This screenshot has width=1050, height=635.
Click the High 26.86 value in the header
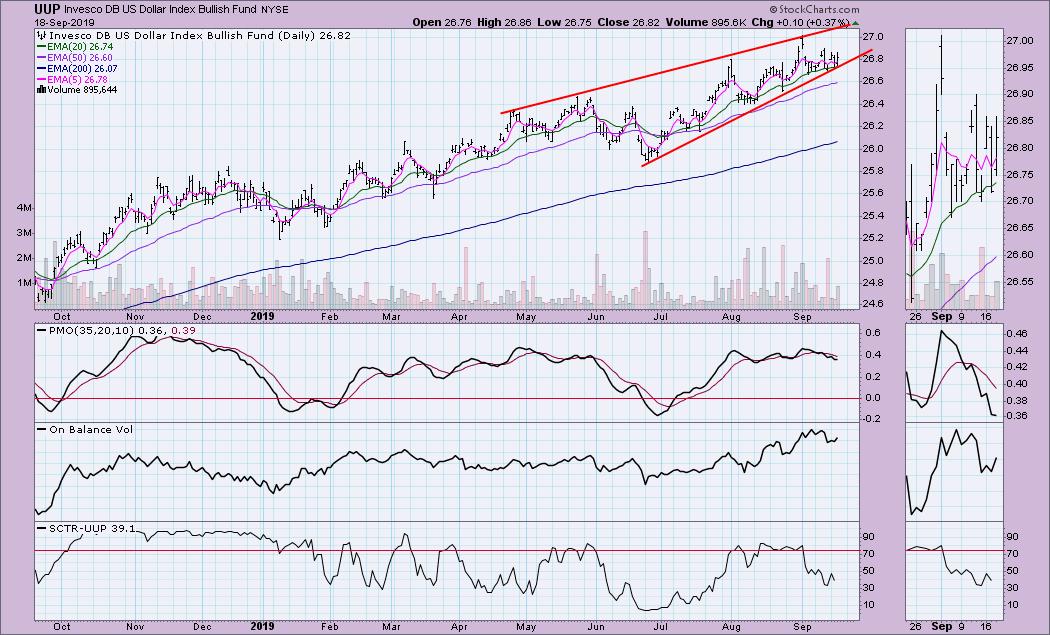click(504, 22)
